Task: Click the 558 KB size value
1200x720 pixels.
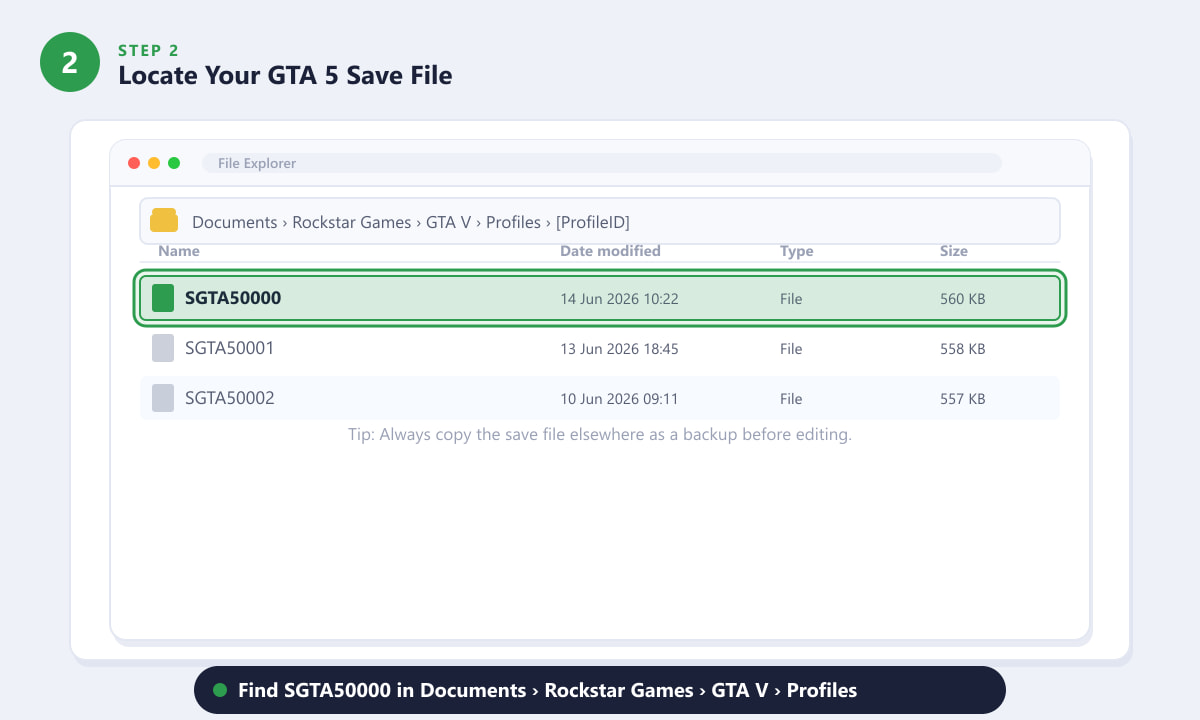Action: [963, 349]
